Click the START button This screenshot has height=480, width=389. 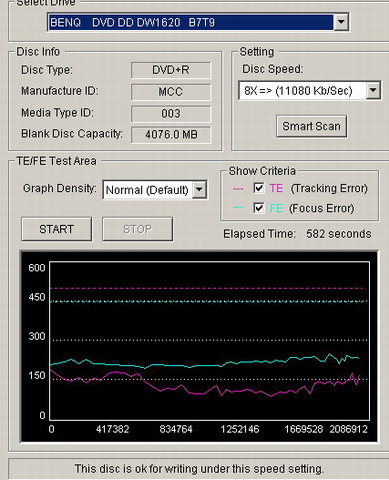56,229
